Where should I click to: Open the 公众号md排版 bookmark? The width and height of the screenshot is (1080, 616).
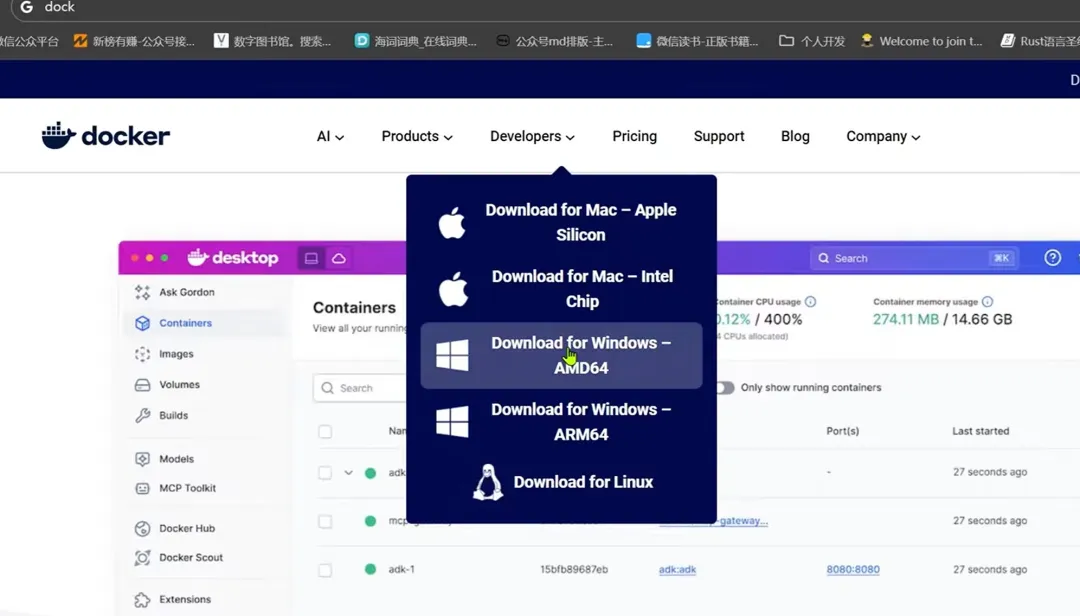coord(554,41)
